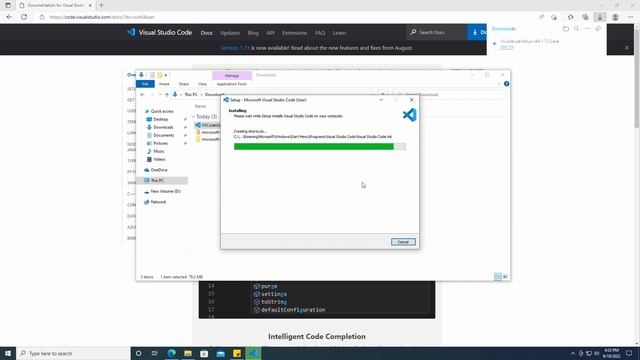
Task: Click Cancel in the VS Code setup dialog
Action: (403, 242)
